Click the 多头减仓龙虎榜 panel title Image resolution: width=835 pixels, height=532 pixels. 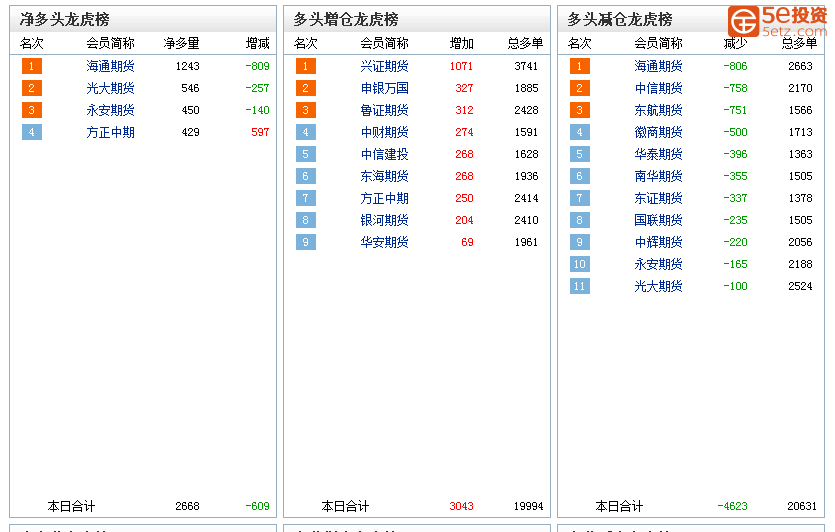click(x=620, y=20)
